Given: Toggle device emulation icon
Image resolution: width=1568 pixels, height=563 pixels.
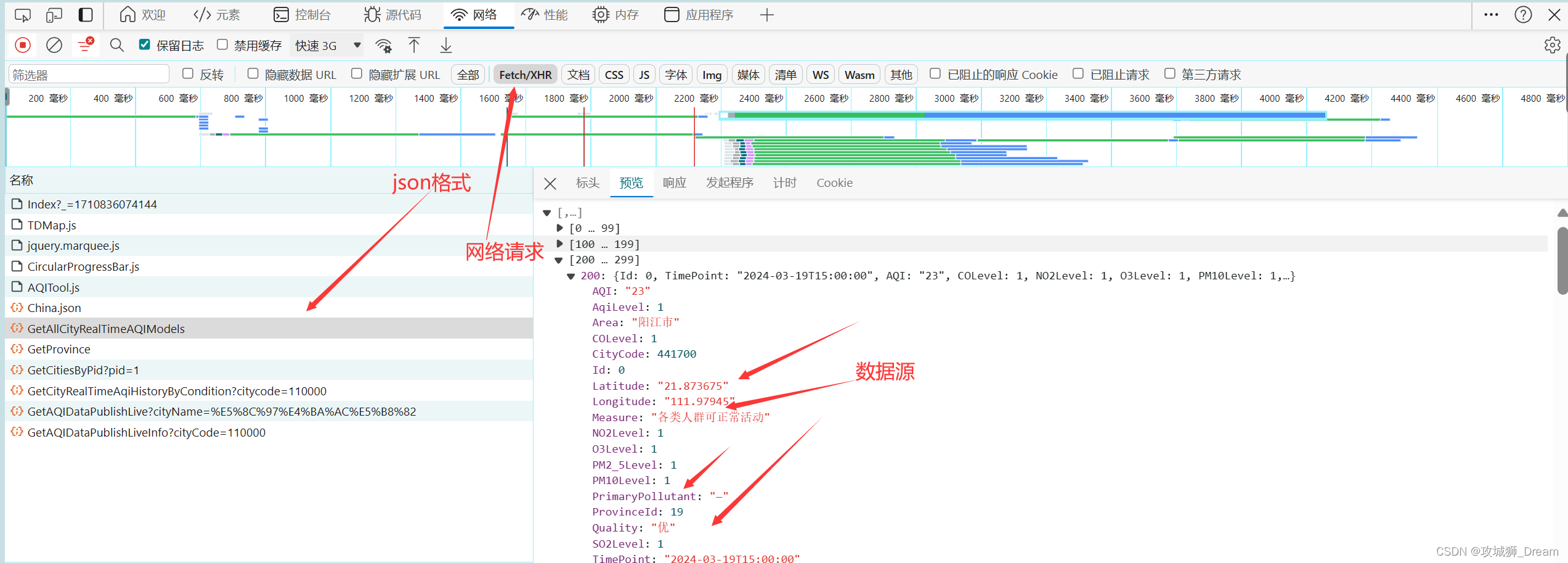Looking at the screenshot, I should pos(54,15).
